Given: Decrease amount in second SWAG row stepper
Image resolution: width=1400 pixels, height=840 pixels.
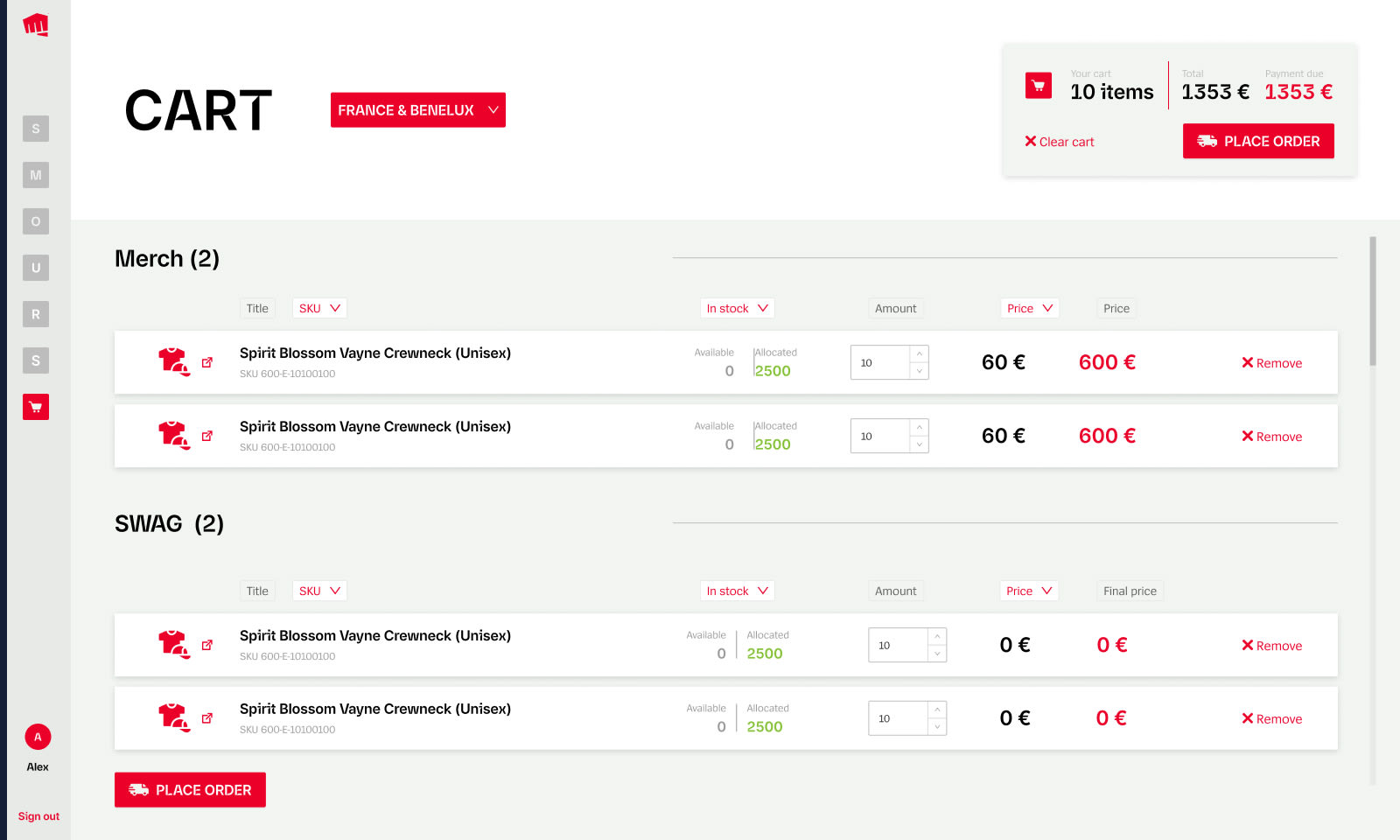Looking at the screenshot, I should pyautogui.click(x=937, y=727).
